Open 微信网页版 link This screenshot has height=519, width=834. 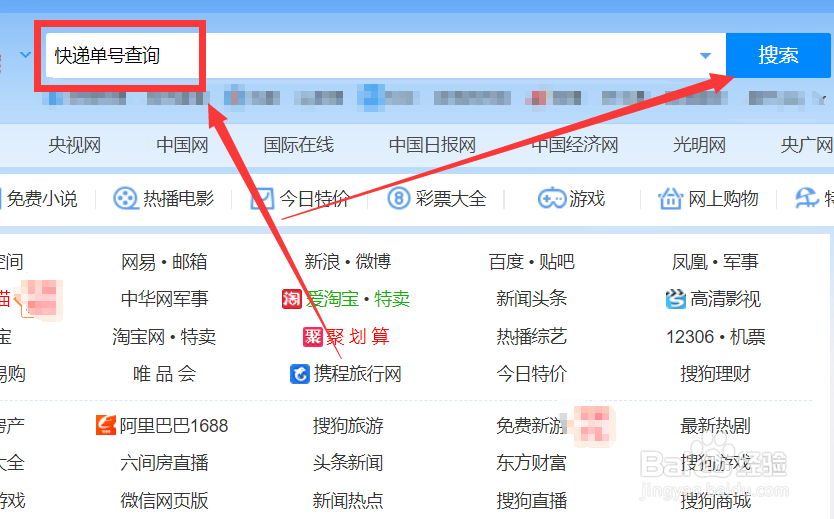[164, 501]
